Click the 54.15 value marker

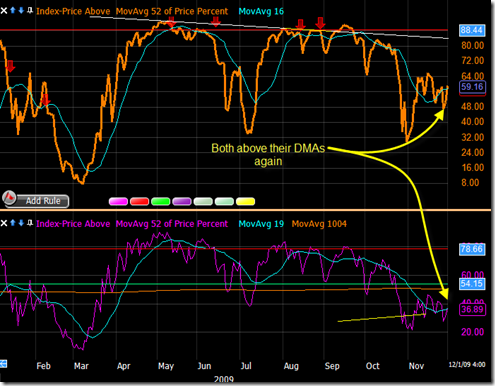tap(472, 284)
